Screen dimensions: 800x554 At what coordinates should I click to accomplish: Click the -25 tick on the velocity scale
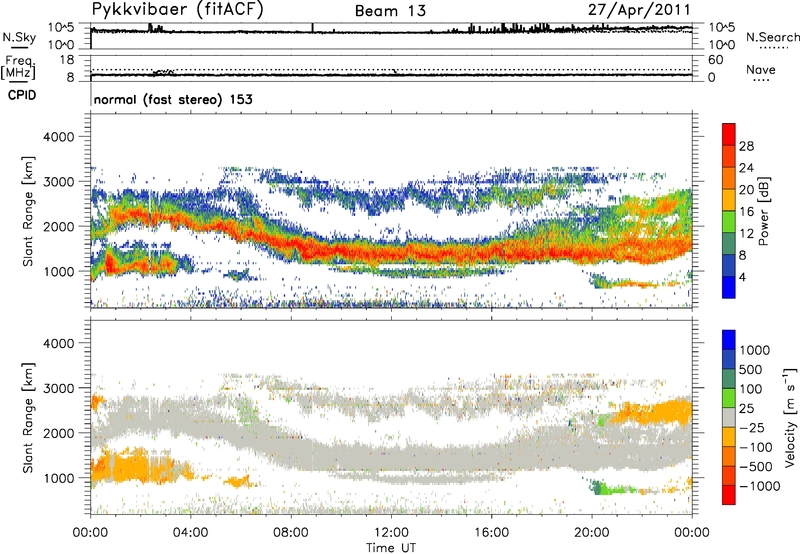752,427
